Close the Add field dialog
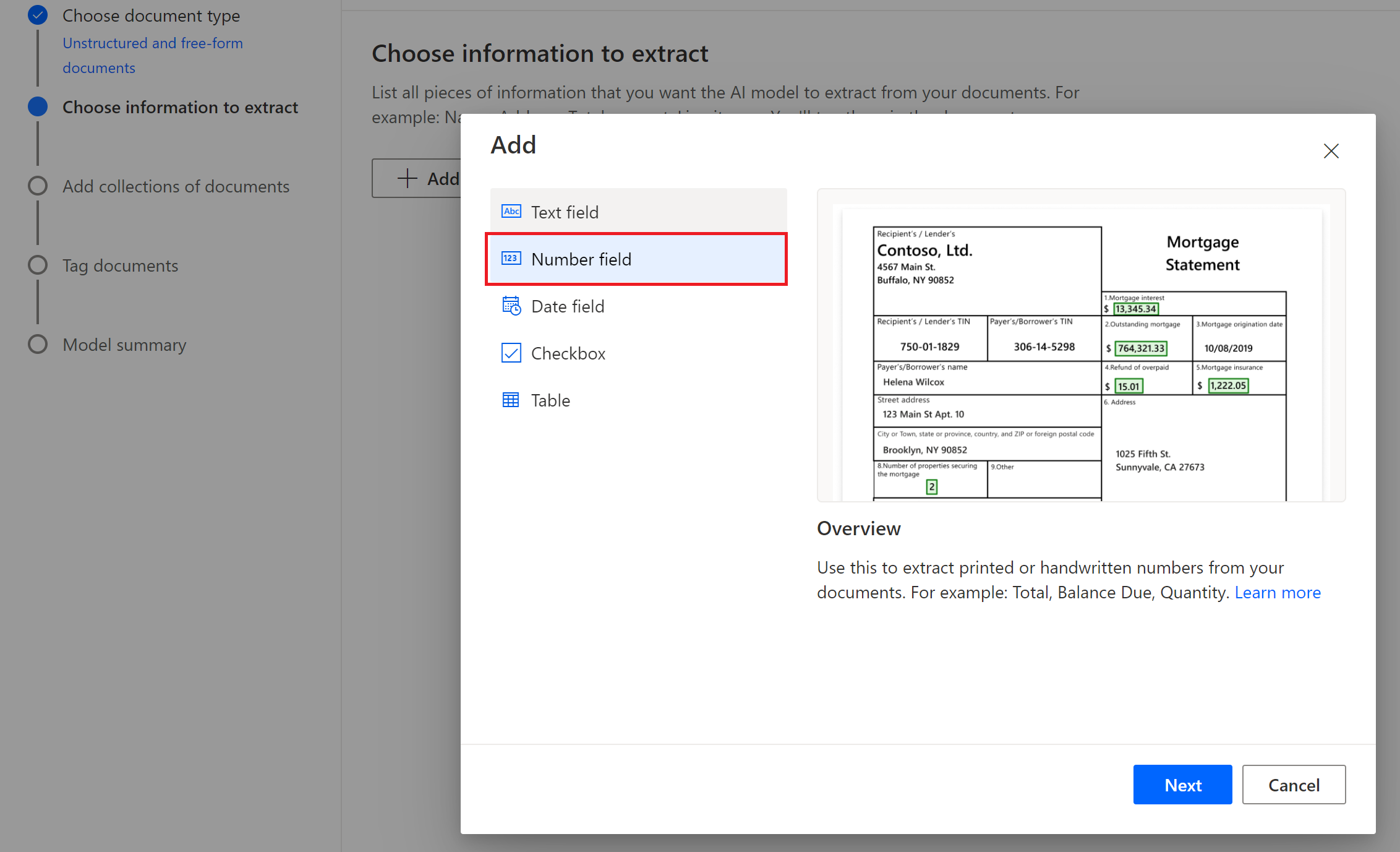 tap(1331, 151)
